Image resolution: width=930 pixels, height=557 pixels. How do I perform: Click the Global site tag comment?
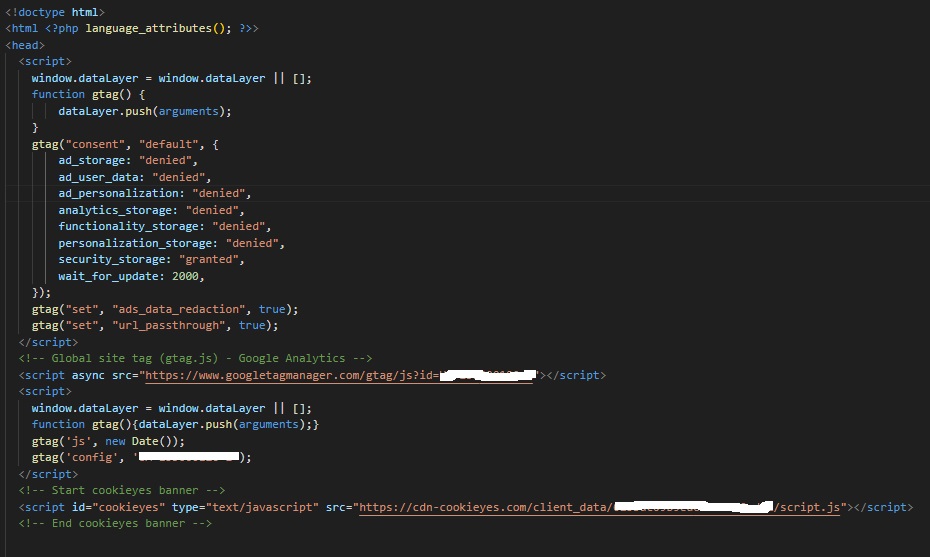coord(195,358)
